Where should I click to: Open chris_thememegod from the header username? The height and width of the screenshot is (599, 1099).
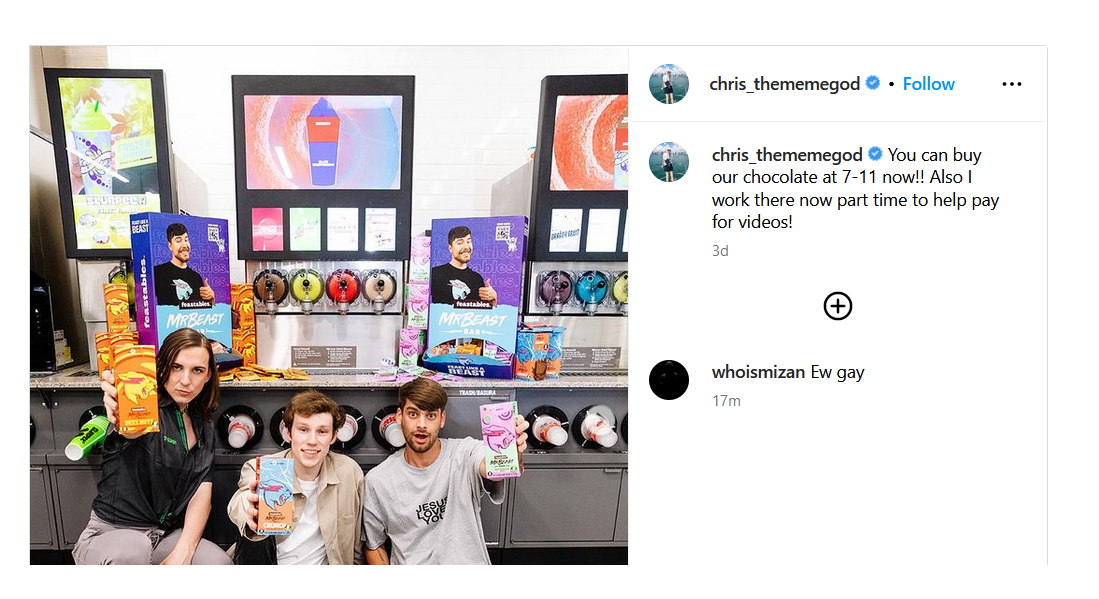pyautogui.click(x=784, y=84)
